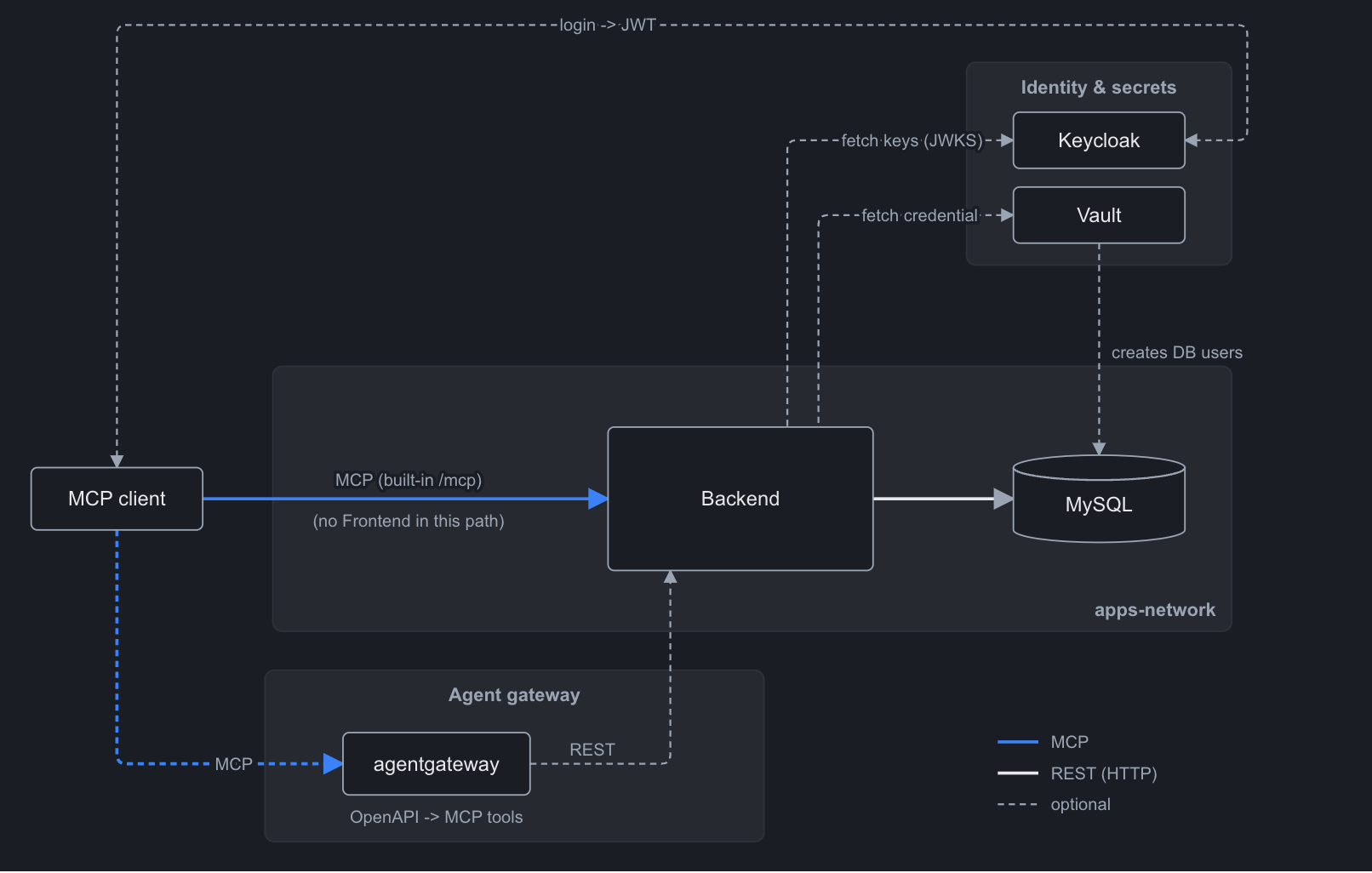Click the white line swatch in legend
The image size is (1372, 873).
[1018, 773]
